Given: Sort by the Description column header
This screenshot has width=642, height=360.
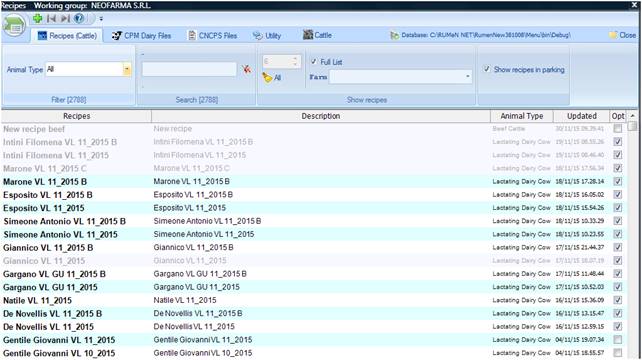Looking at the screenshot, I should coord(321,116).
